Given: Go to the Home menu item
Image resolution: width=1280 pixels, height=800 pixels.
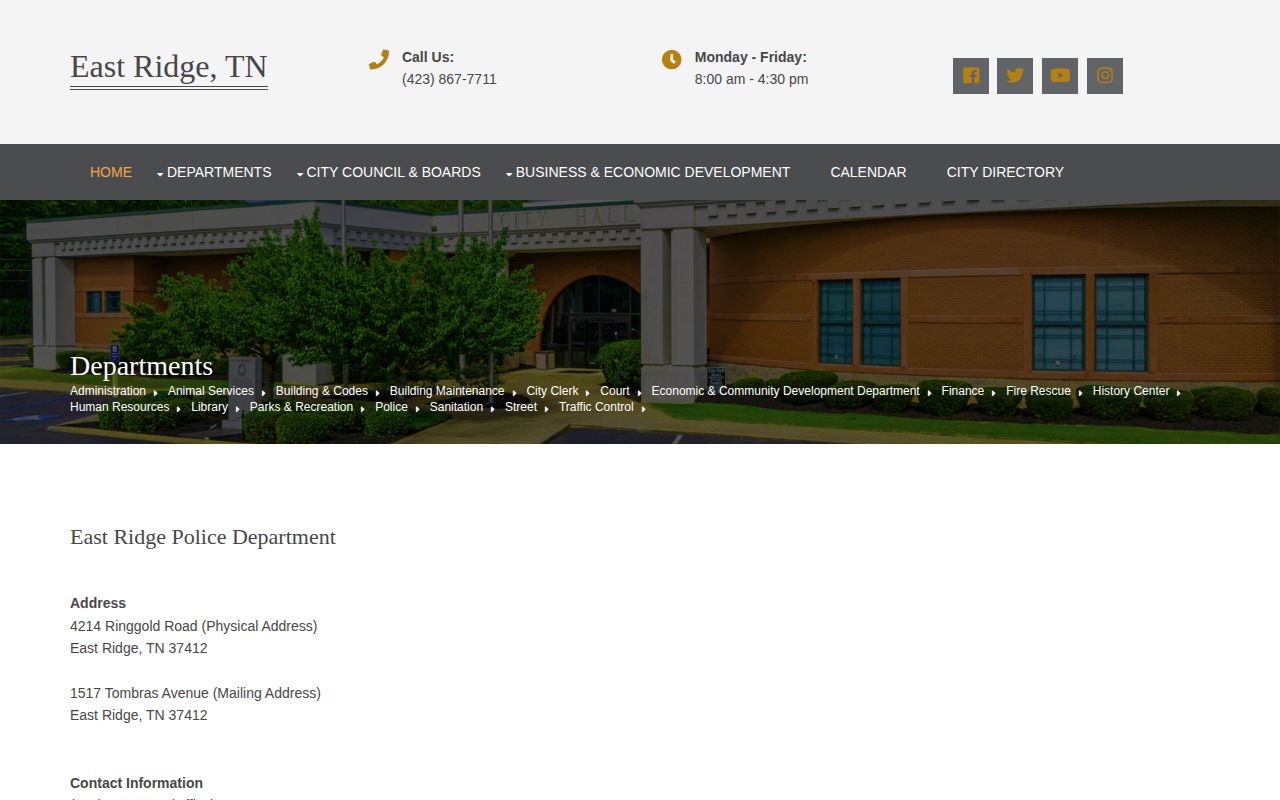Looking at the screenshot, I should click(x=111, y=172).
